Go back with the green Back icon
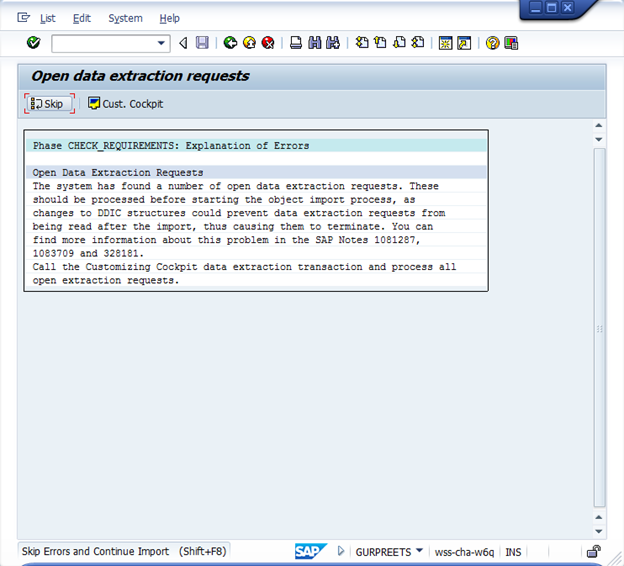624x566 pixels. (x=230, y=43)
